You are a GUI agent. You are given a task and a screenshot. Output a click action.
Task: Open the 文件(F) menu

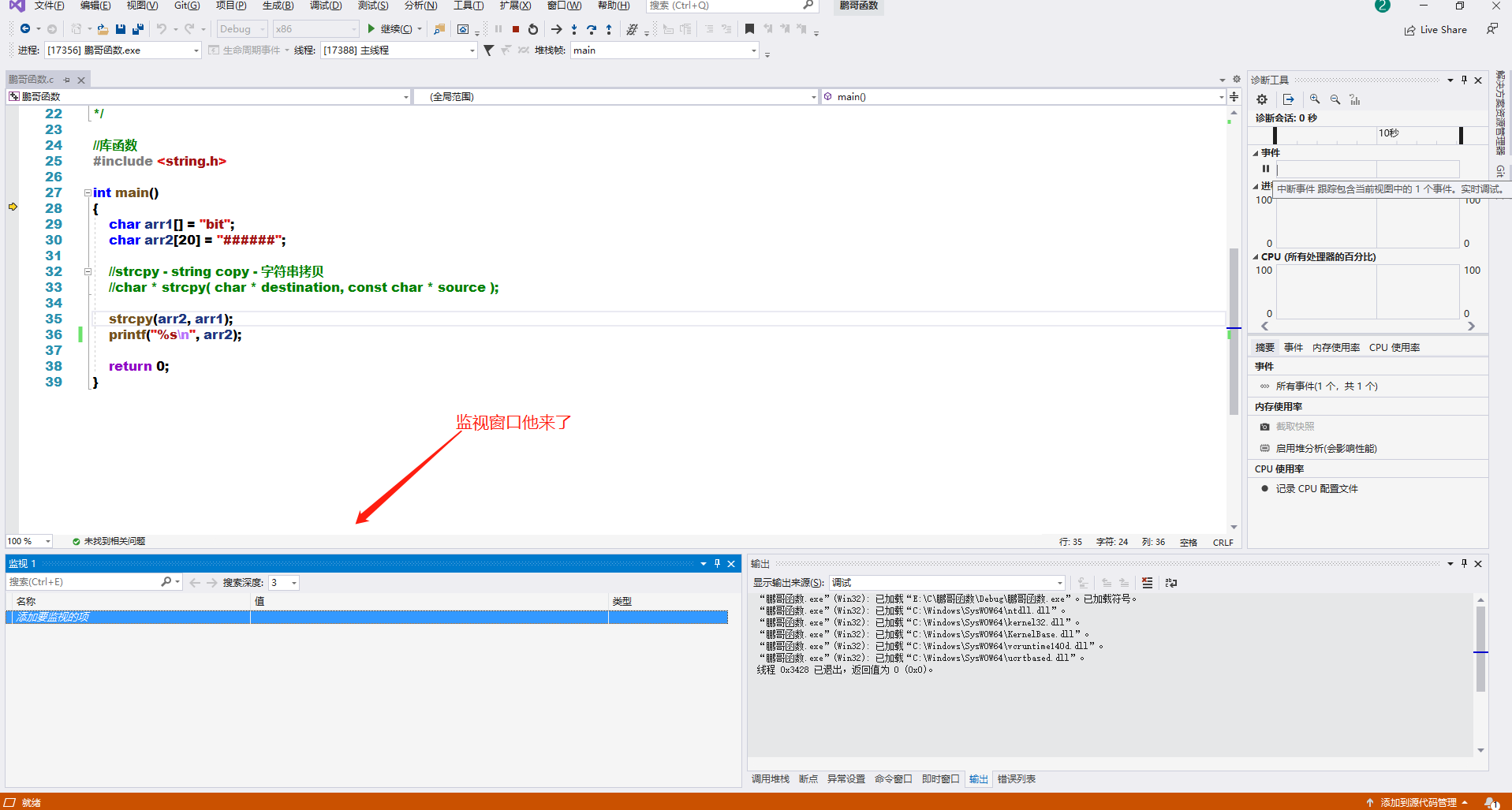click(49, 6)
